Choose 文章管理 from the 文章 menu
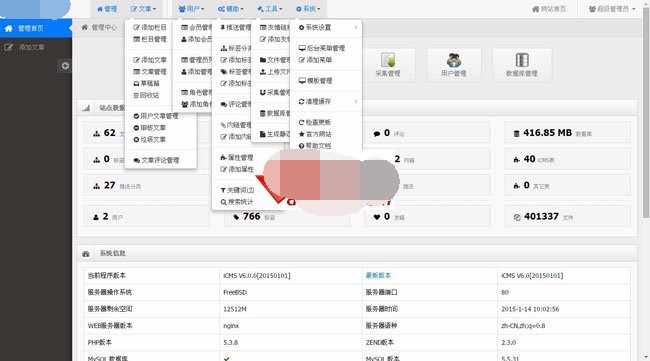 [150, 72]
